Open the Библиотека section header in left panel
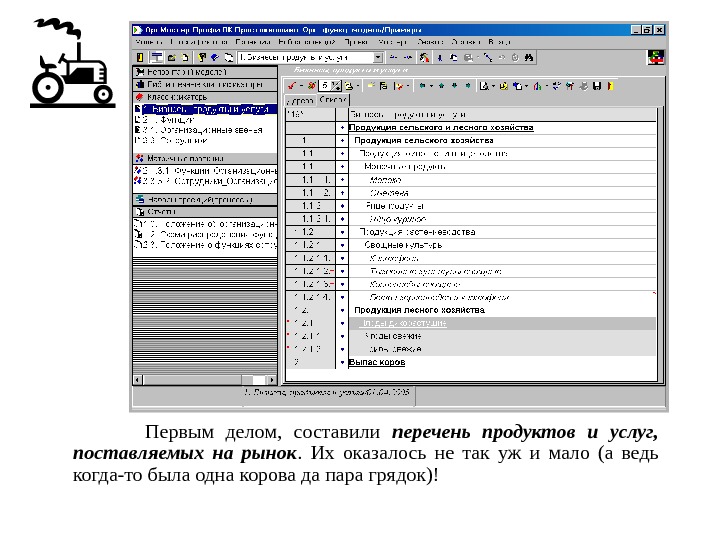The width and height of the screenshot is (720, 540). [205, 84]
